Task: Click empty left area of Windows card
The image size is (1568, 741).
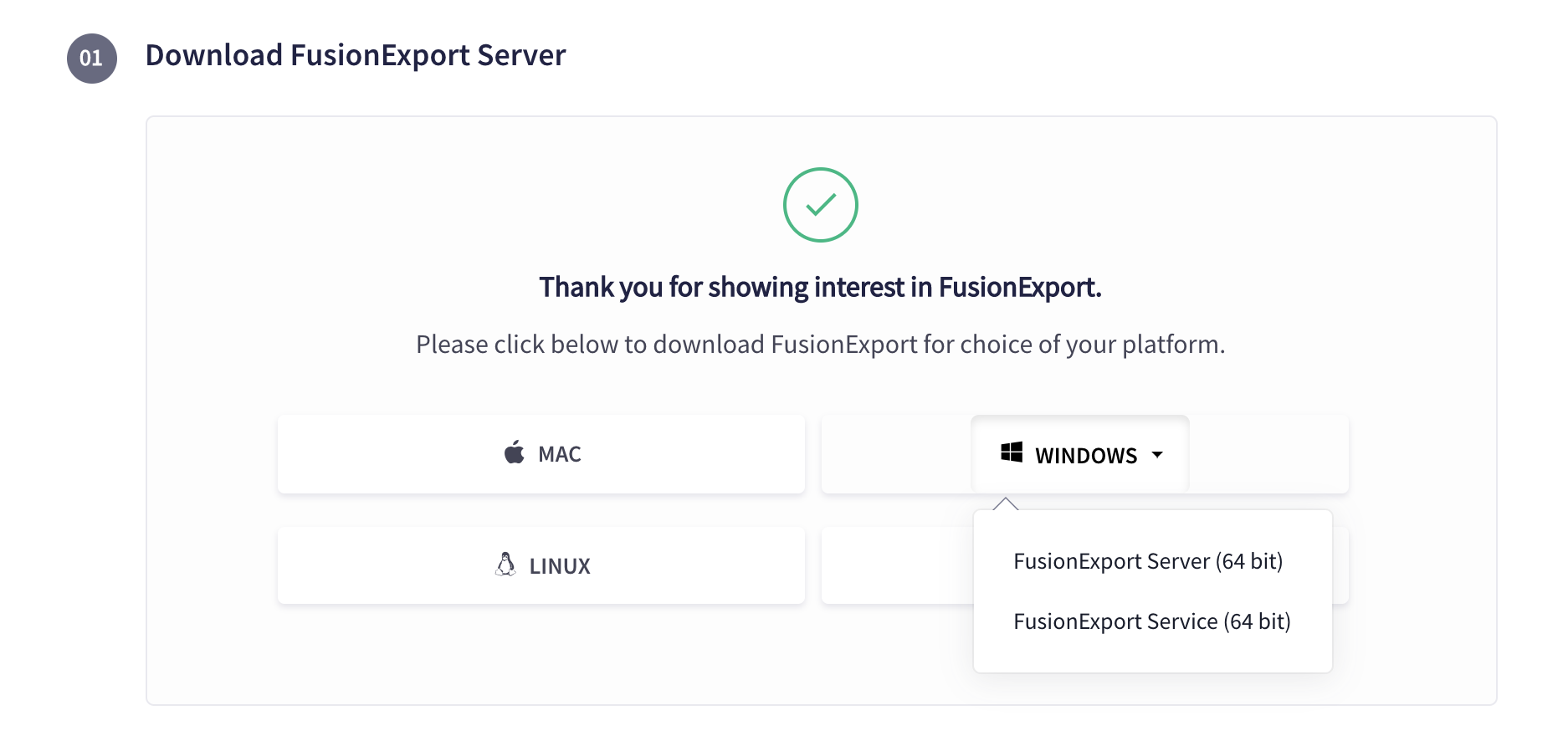Action: coord(895,454)
